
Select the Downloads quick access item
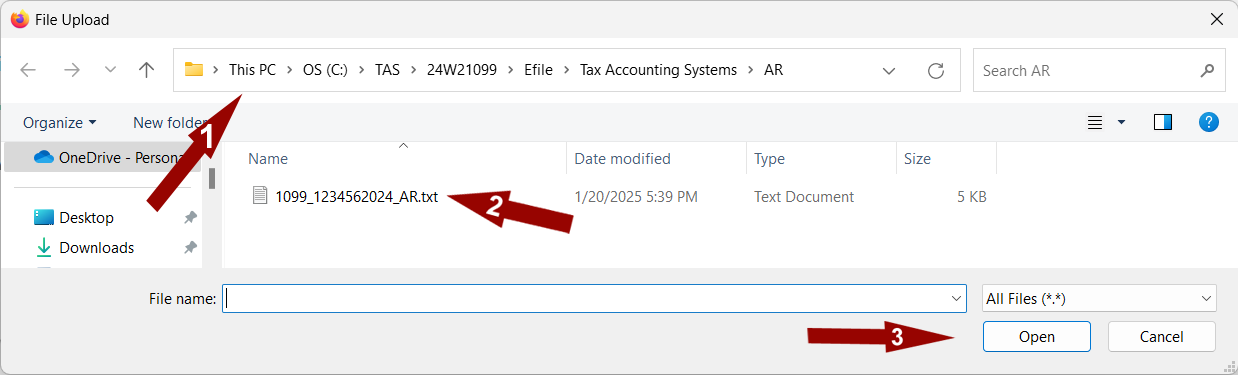click(96, 248)
